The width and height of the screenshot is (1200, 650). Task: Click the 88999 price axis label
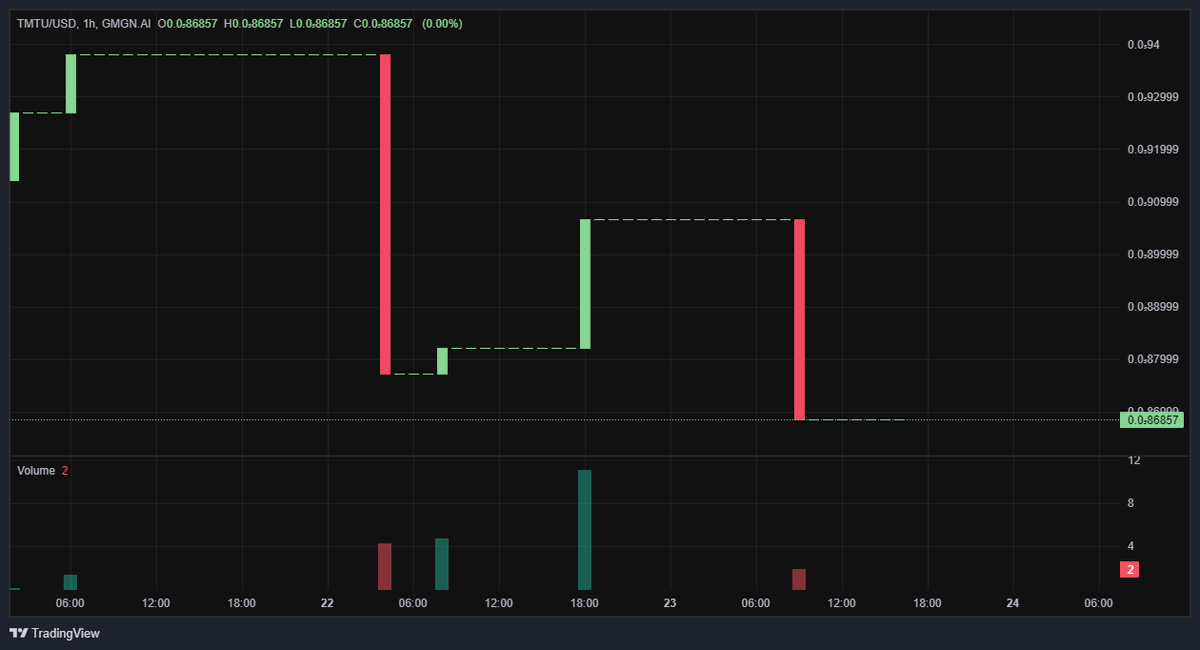1153,307
